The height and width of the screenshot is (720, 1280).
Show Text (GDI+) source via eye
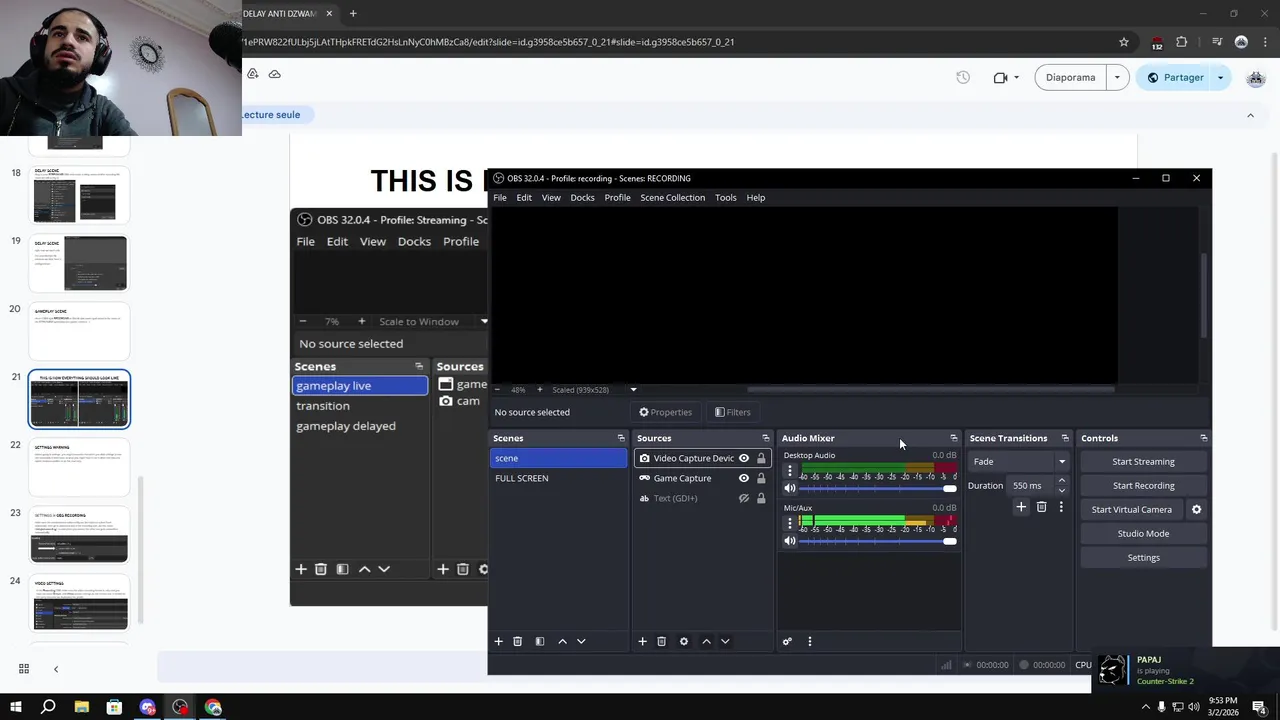point(744,498)
